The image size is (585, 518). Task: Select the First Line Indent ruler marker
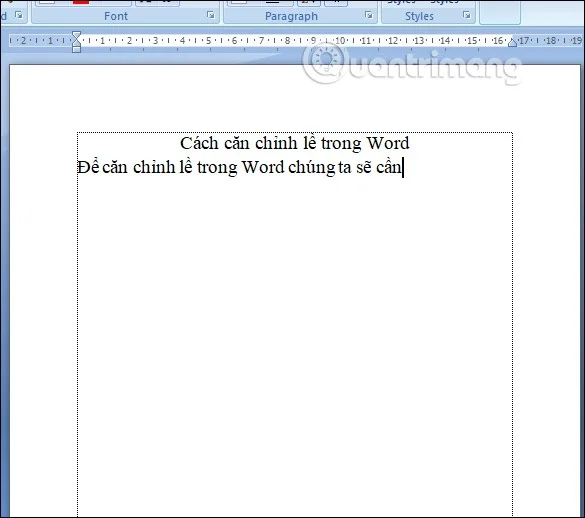76,35
